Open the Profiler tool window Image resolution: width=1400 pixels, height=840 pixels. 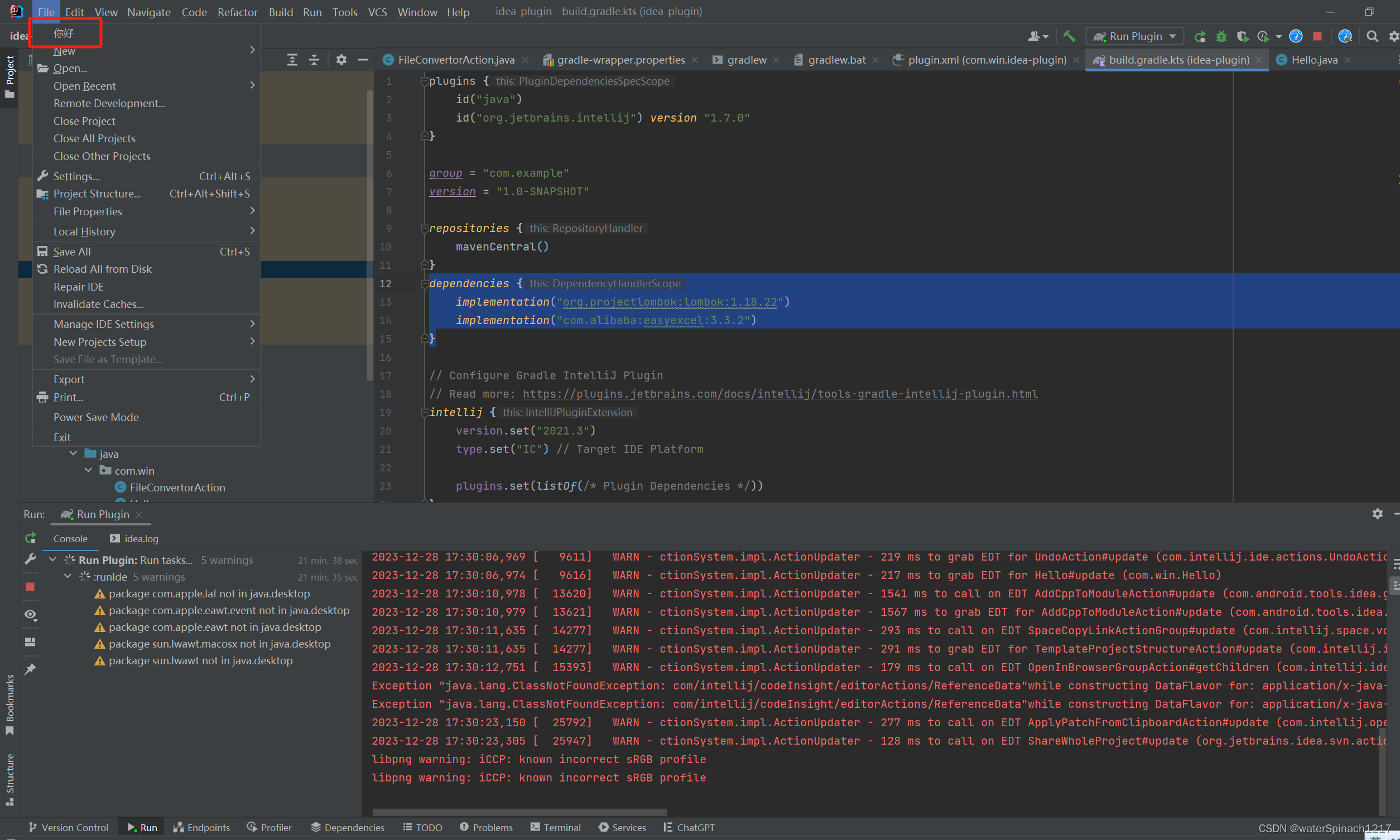[x=270, y=828]
